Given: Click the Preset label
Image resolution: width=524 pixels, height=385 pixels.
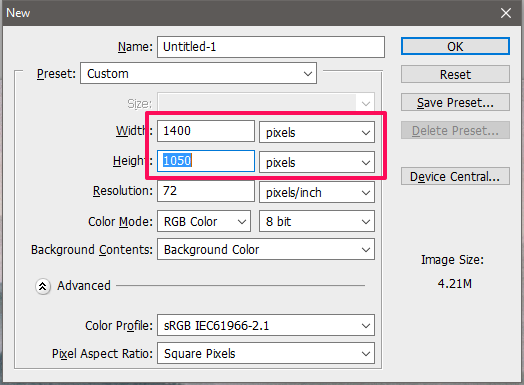Looking at the screenshot, I should coord(56,74).
